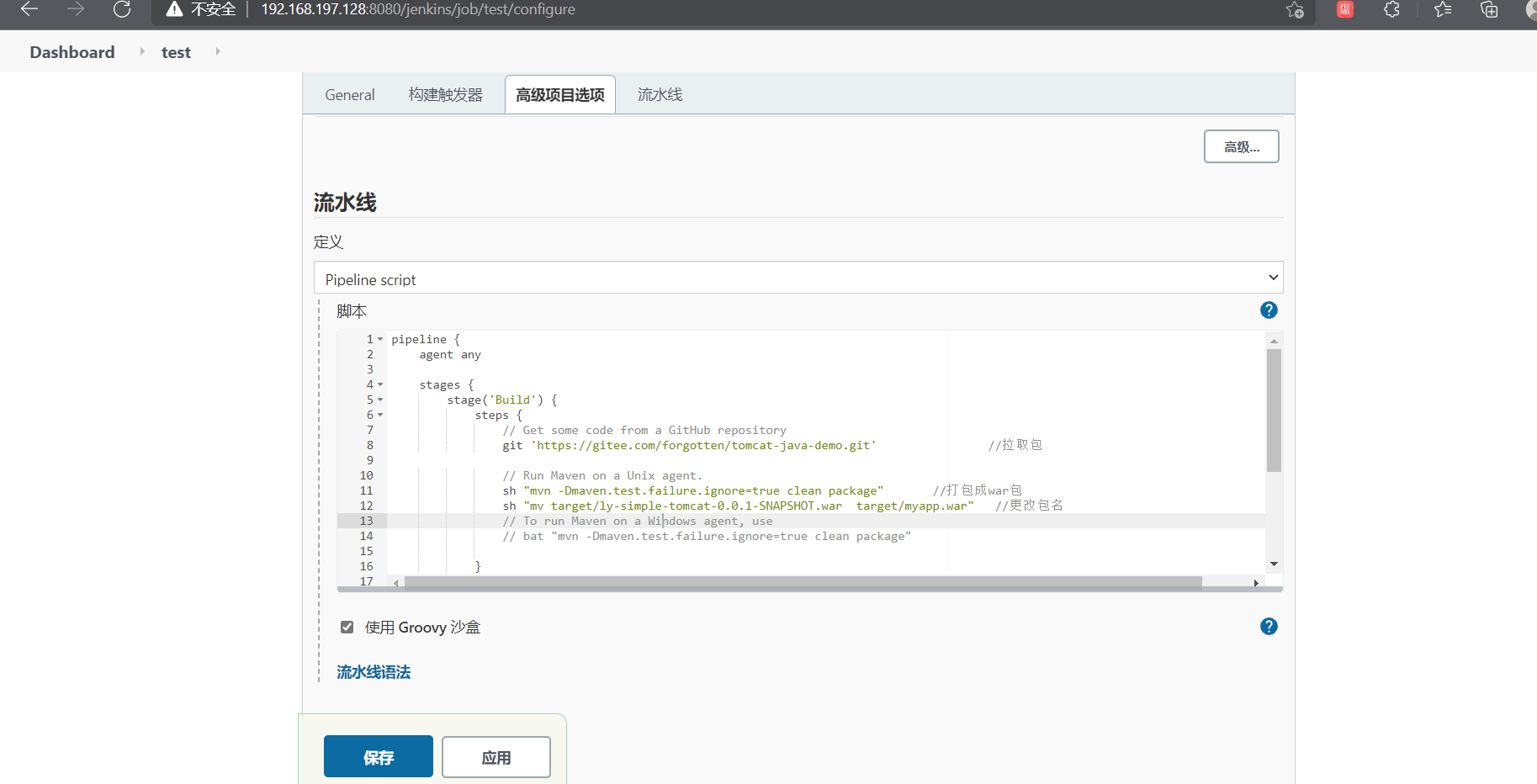Click the mv target war rename line
Image resolution: width=1537 pixels, height=784 pixels.
tap(738, 506)
